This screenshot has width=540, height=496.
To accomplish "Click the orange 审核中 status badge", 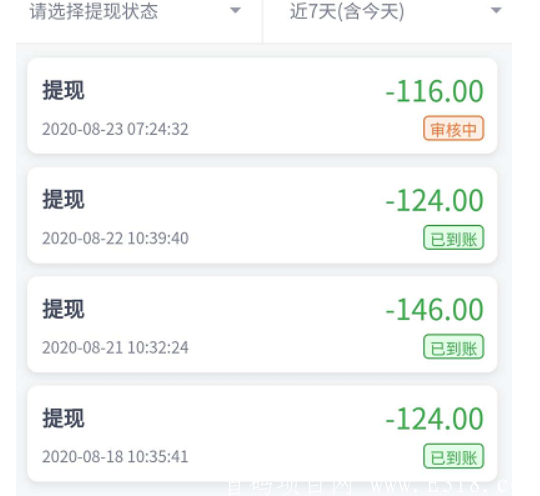I will [454, 128].
